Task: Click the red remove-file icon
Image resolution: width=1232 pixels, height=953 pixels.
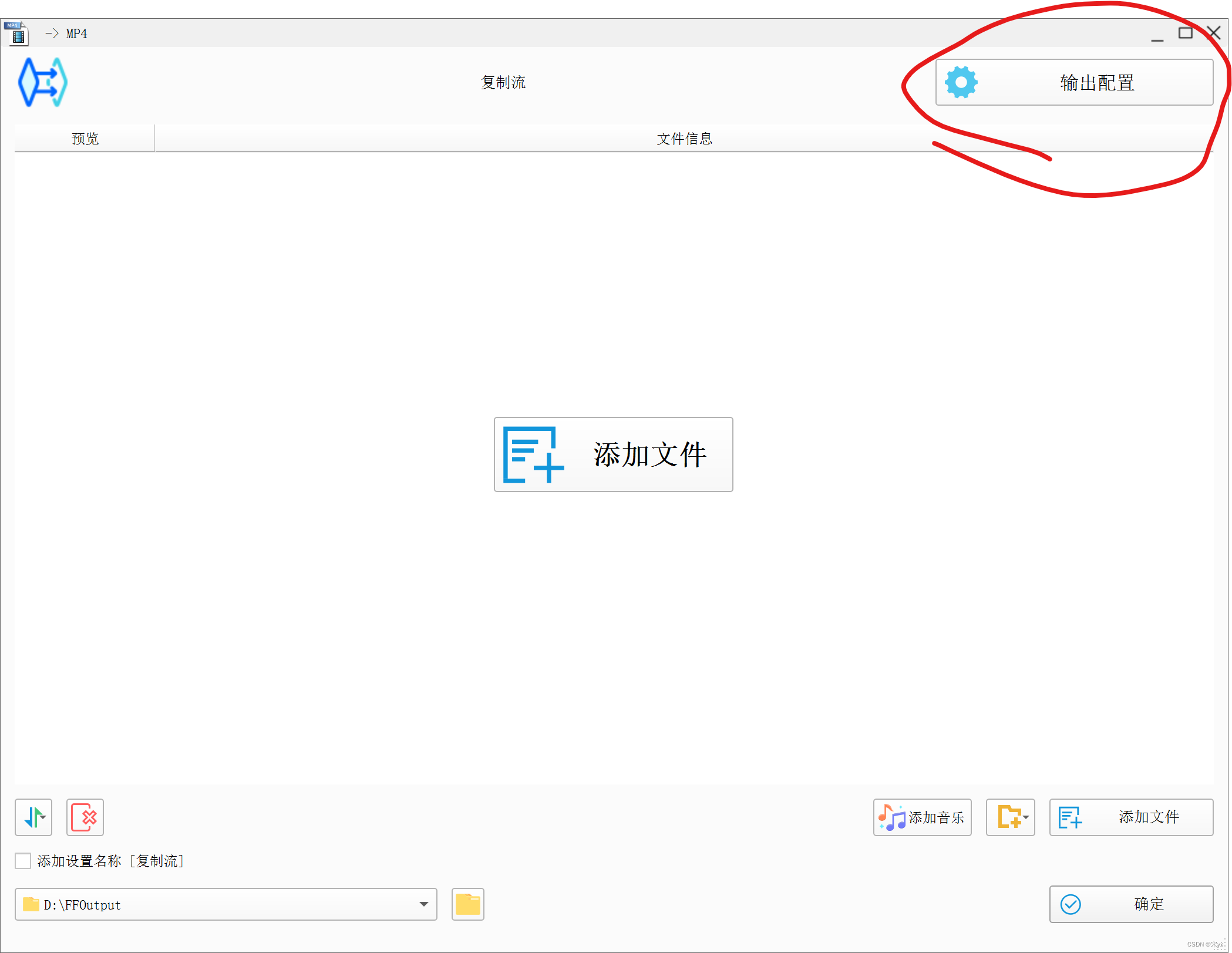Action: 85,817
